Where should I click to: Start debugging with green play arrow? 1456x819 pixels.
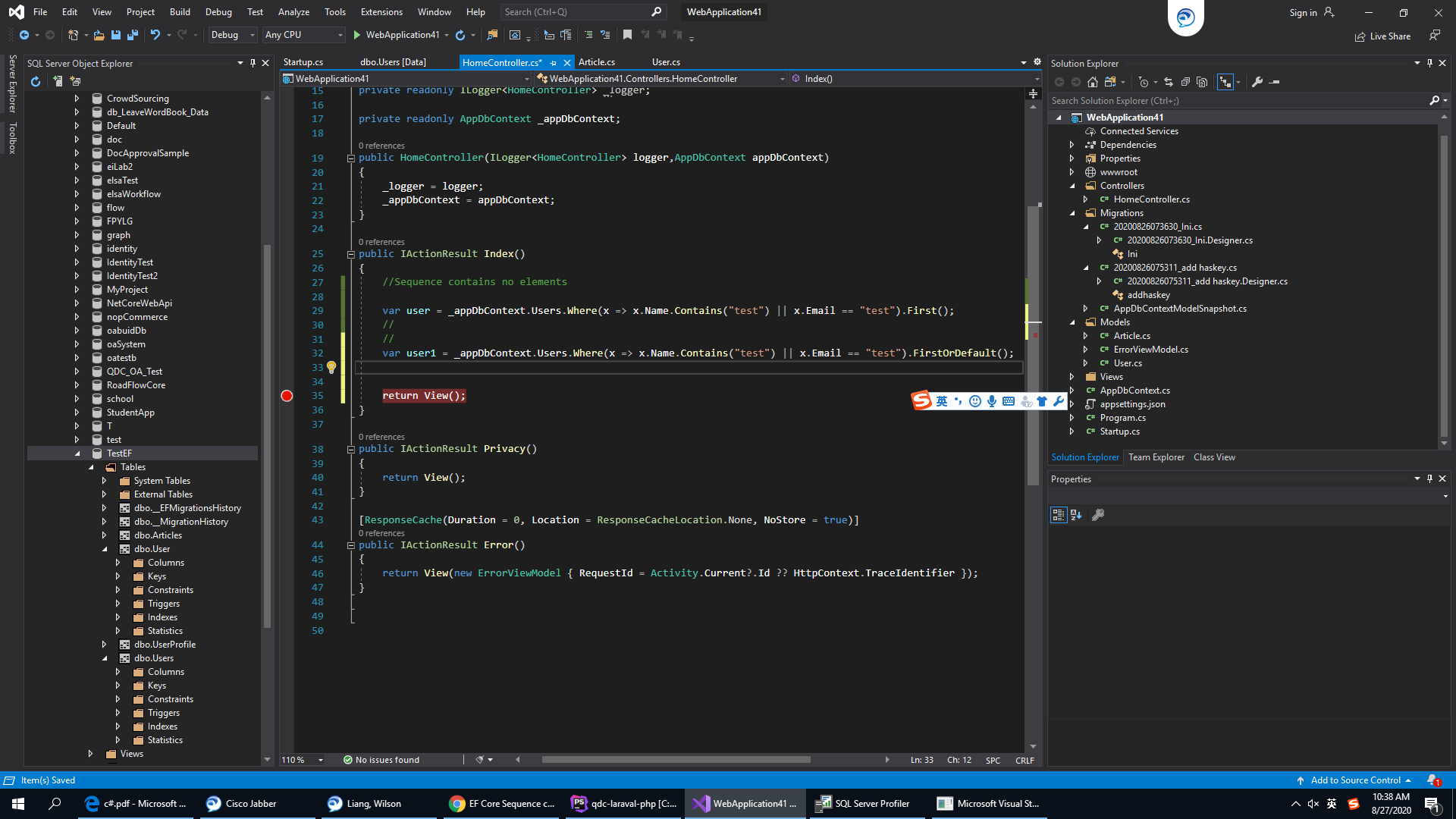click(x=356, y=35)
